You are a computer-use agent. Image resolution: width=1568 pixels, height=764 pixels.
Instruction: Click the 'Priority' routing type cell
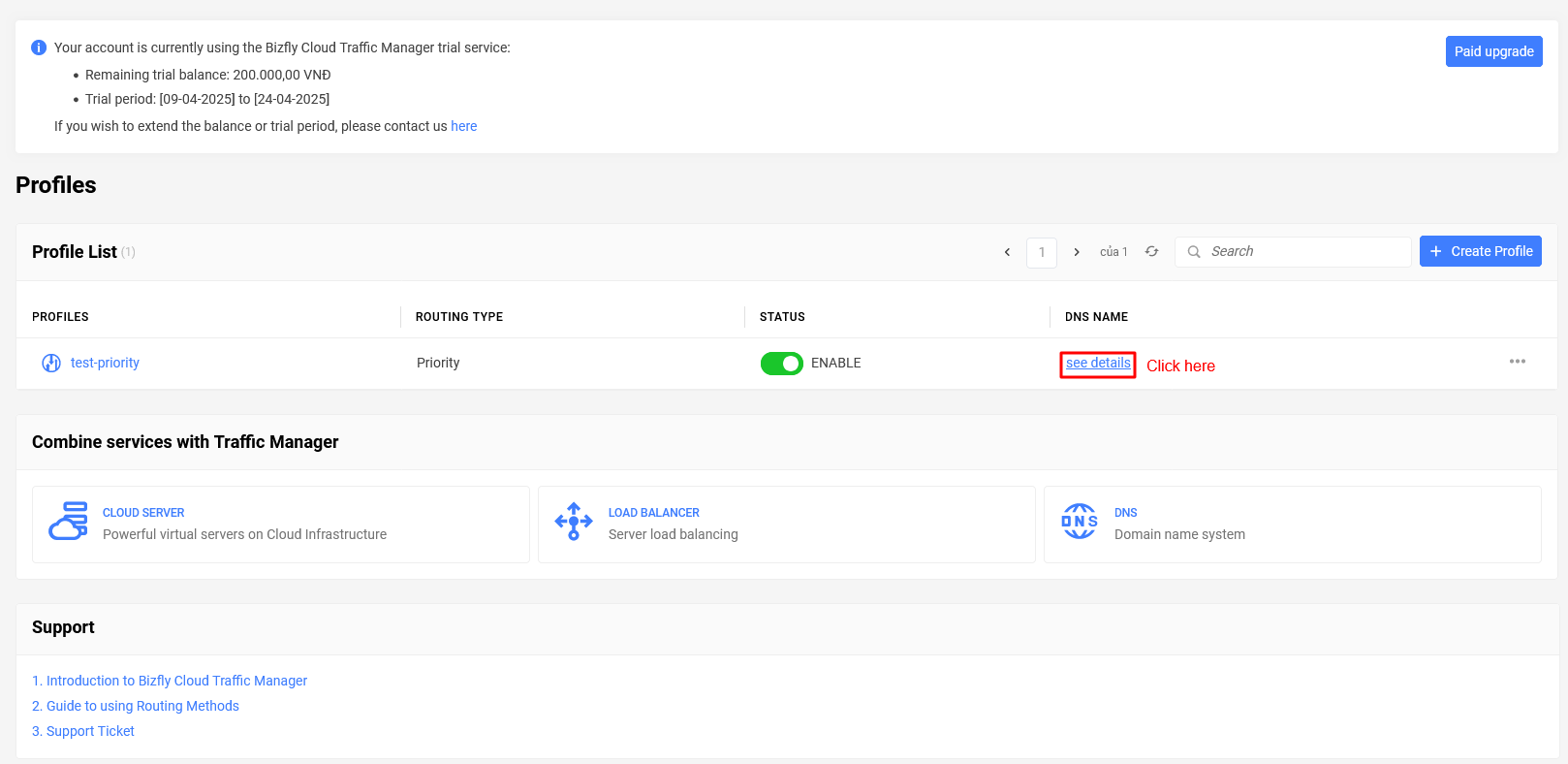point(438,363)
